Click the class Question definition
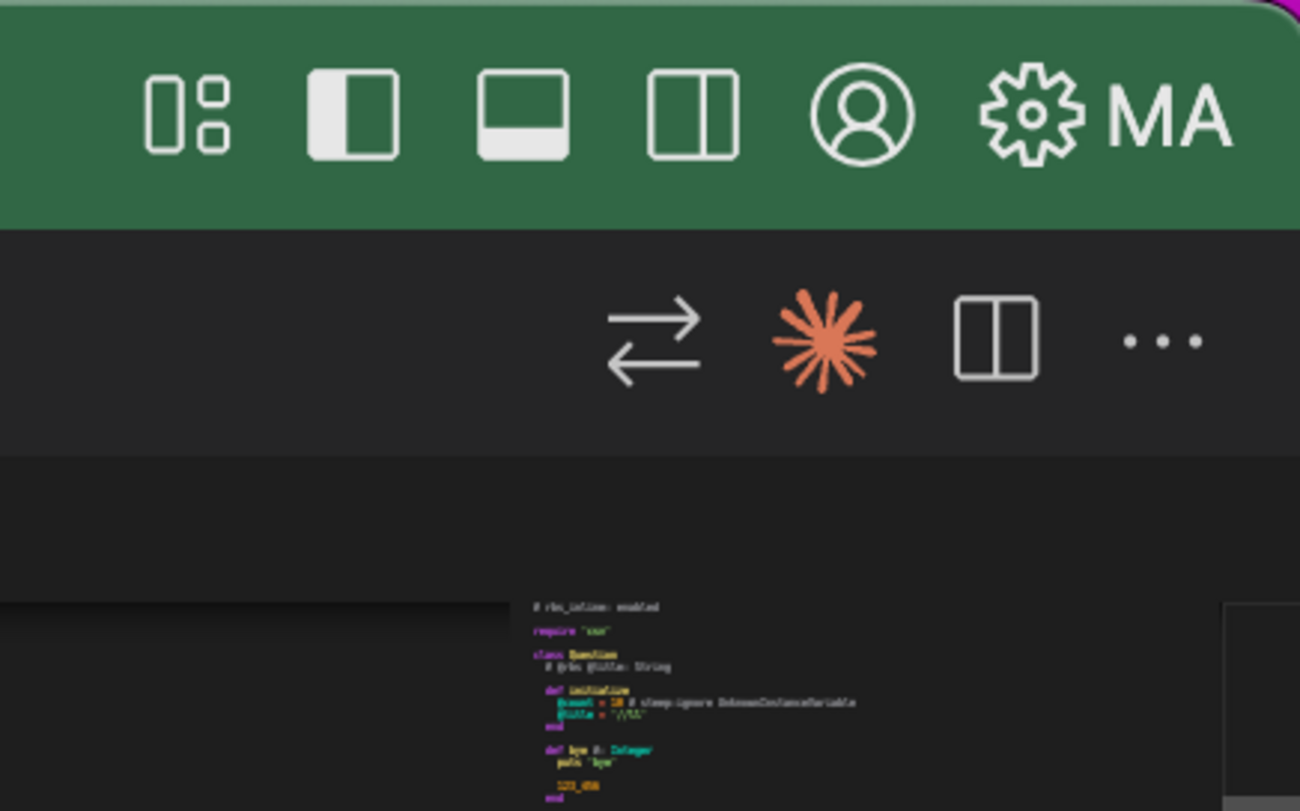The height and width of the screenshot is (811, 1300). (590, 655)
